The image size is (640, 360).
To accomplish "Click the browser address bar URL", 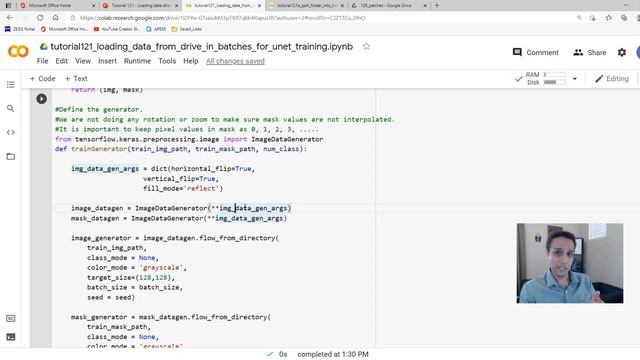I will 222,18.
